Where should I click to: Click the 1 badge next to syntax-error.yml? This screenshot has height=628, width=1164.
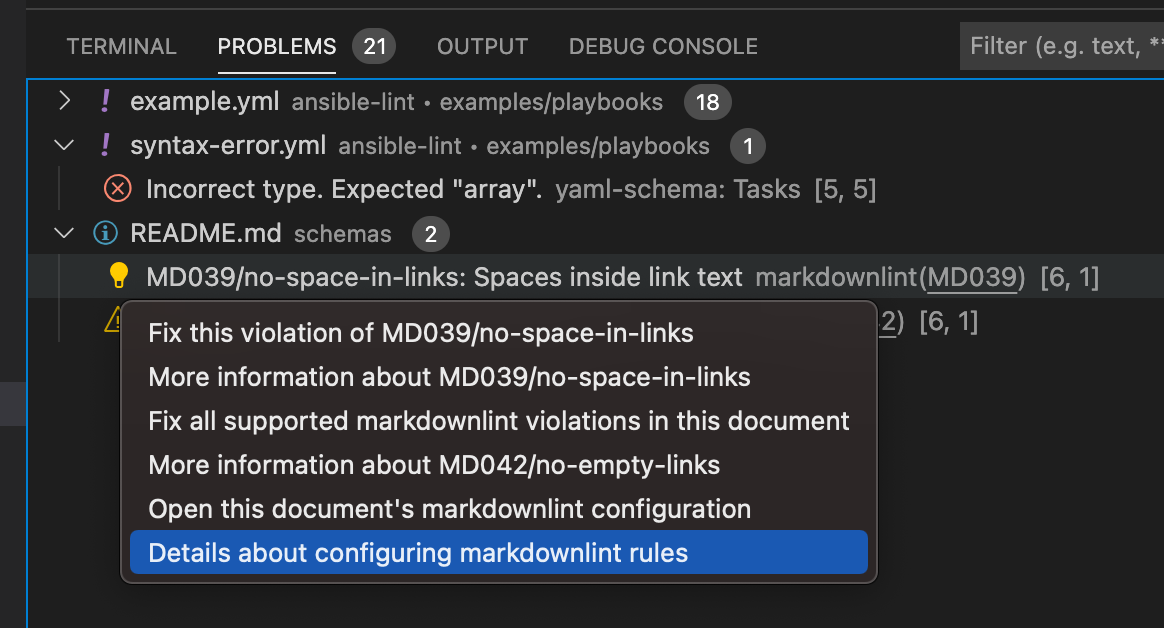click(x=747, y=146)
